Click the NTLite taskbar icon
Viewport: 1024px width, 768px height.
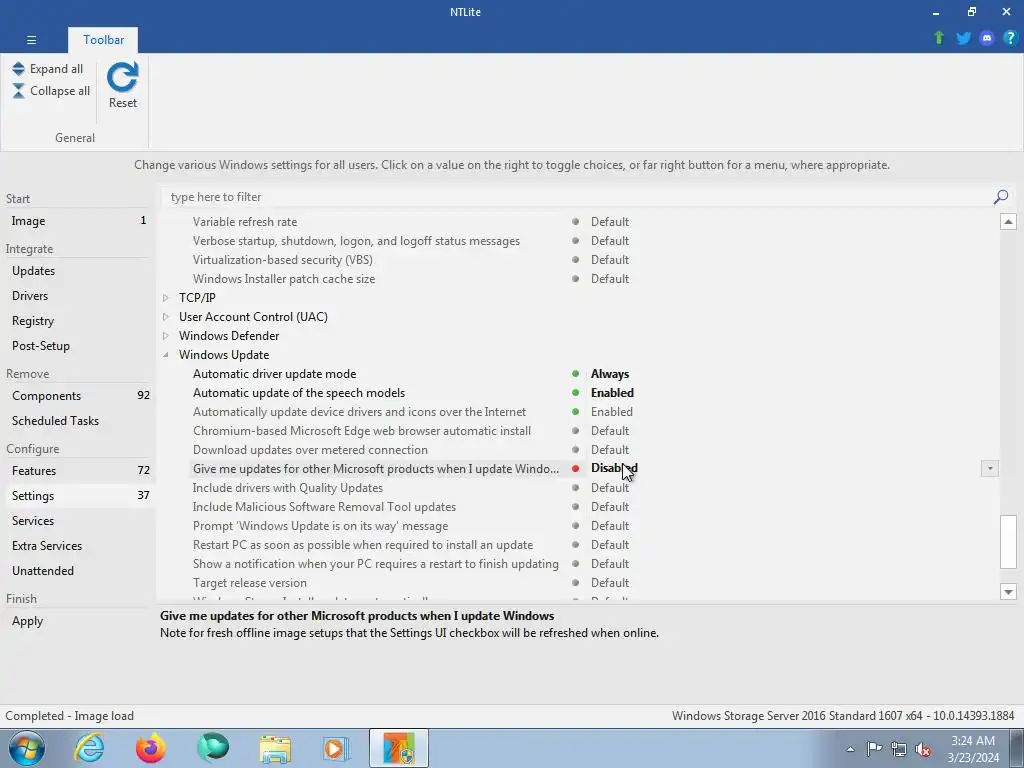[x=399, y=748]
